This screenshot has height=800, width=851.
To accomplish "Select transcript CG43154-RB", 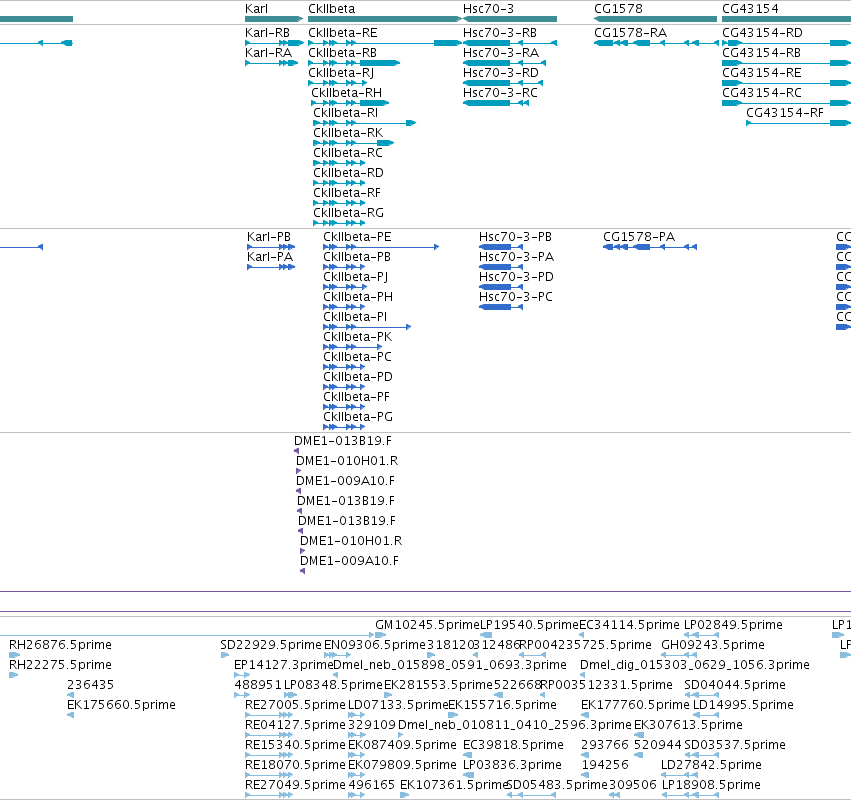I will pyautogui.click(x=761, y=53).
